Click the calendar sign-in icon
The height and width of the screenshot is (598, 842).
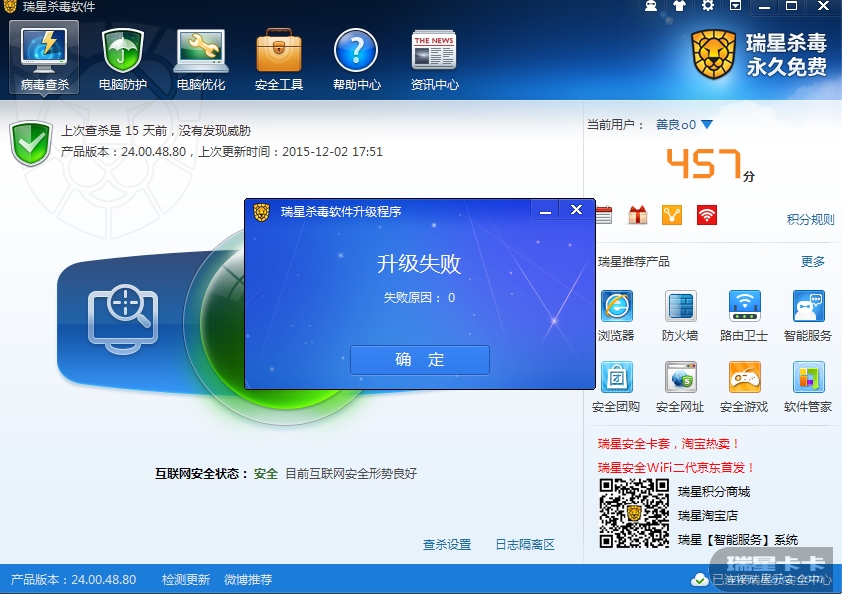(604, 215)
